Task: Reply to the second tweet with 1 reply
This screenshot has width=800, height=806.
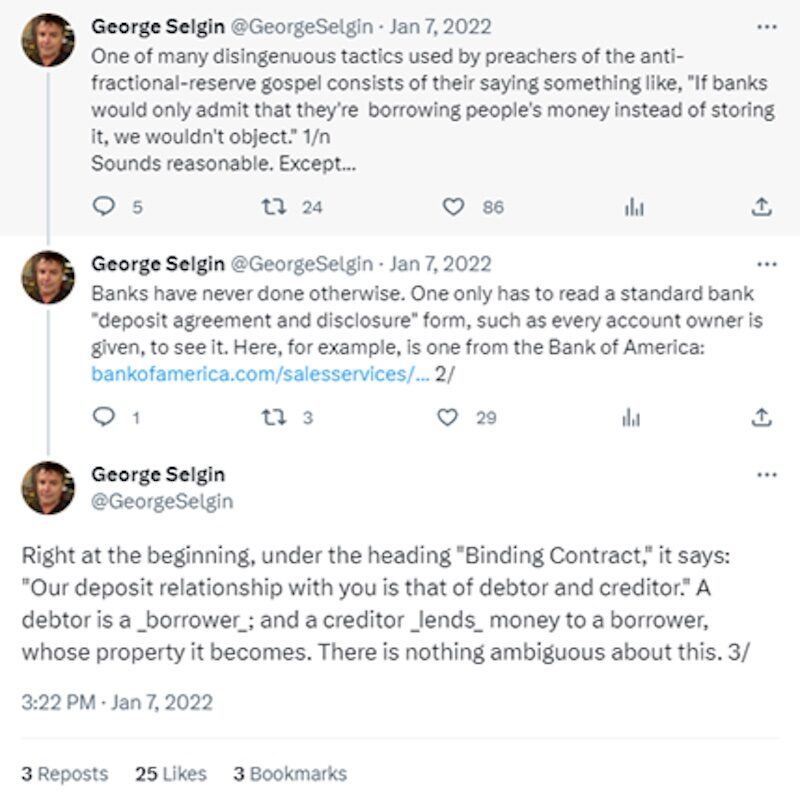Action: point(104,417)
